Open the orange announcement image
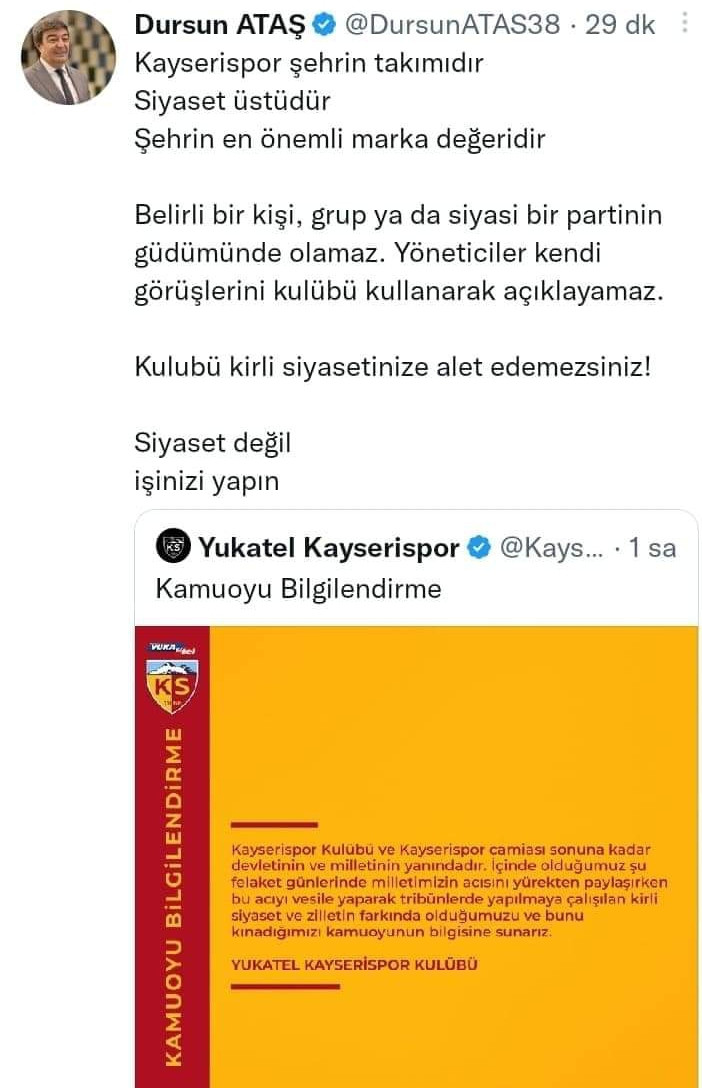This screenshot has width=702, height=1088. pos(417,857)
